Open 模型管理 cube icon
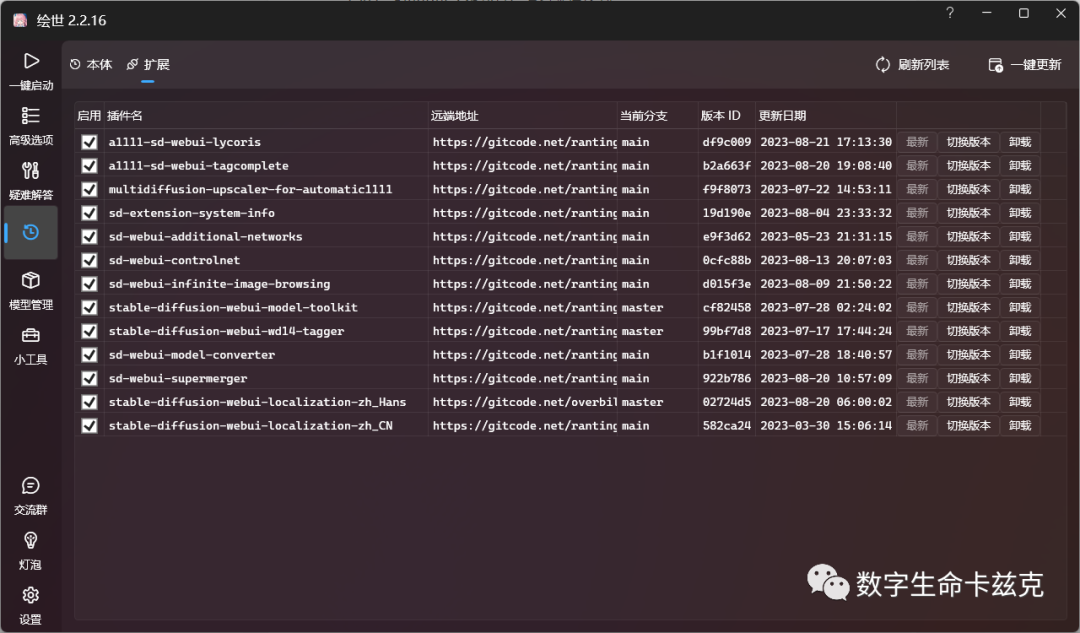 31,280
